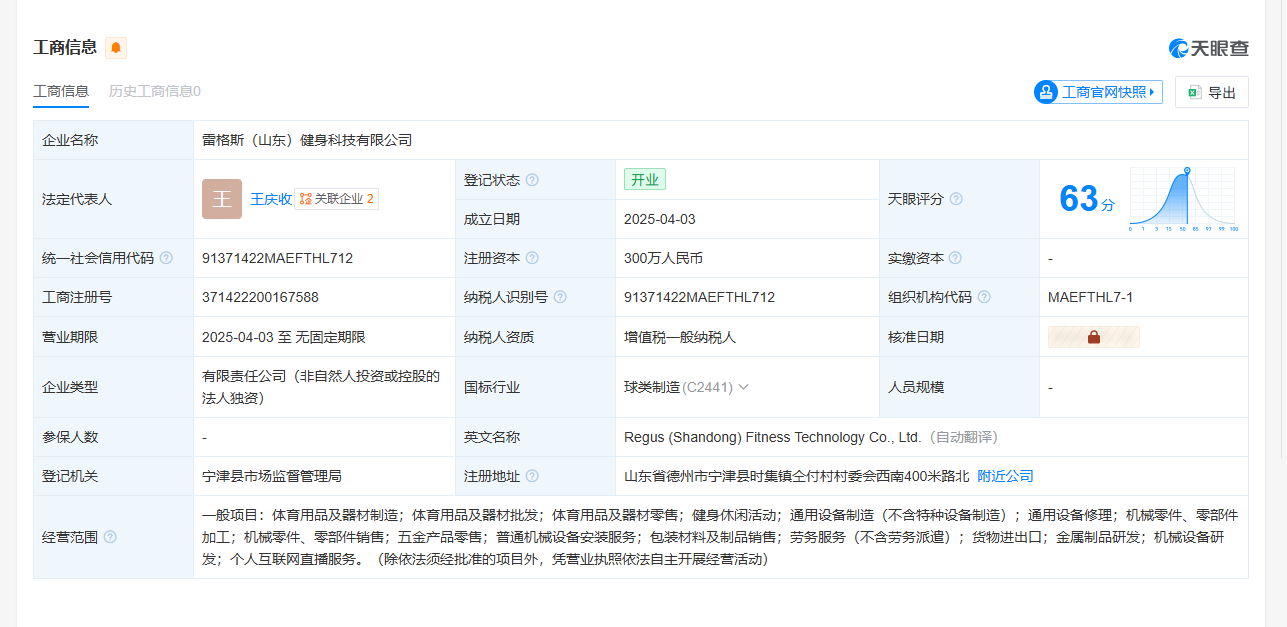Click the help icon beside 天眼评分
1287x627 pixels.
tap(956, 199)
